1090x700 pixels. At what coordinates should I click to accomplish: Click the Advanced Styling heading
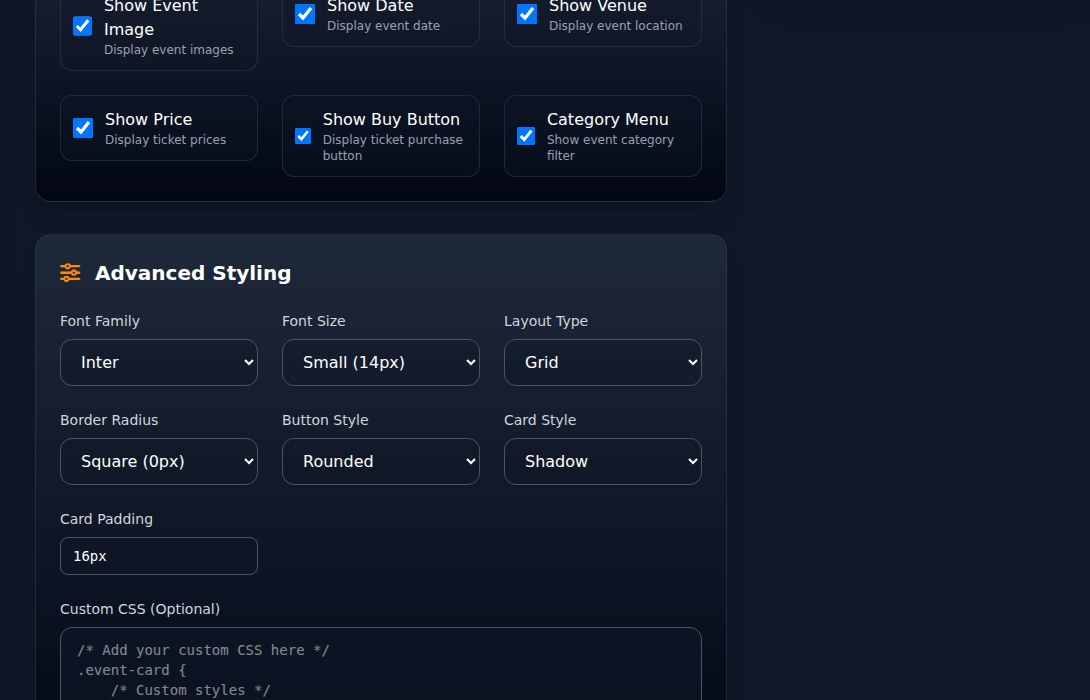tap(193, 273)
